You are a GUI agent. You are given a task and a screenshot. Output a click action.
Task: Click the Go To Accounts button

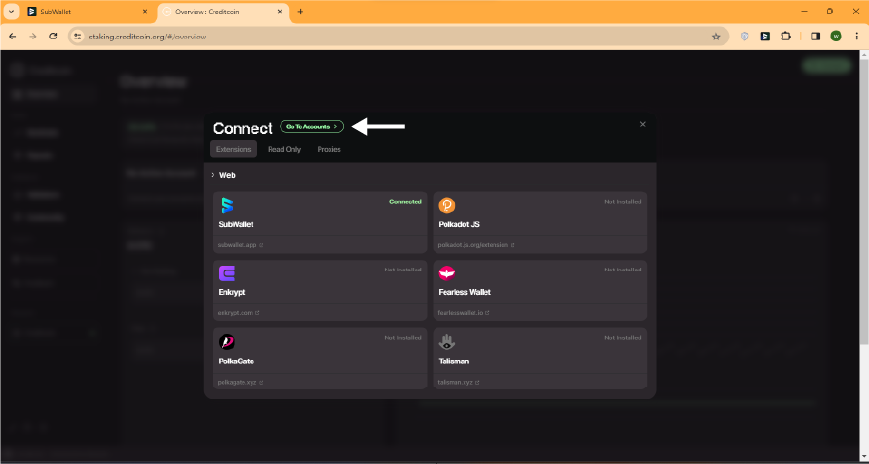(x=312, y=126)
